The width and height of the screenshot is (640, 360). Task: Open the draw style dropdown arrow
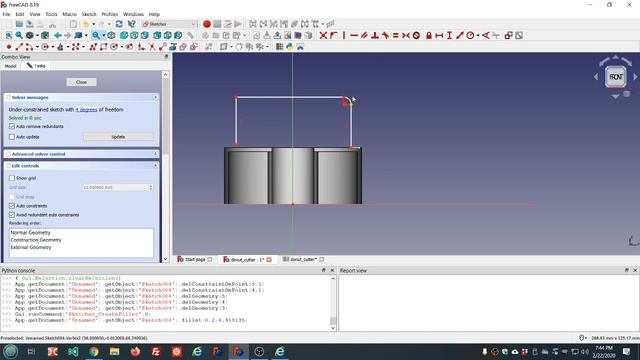point(37,36)
